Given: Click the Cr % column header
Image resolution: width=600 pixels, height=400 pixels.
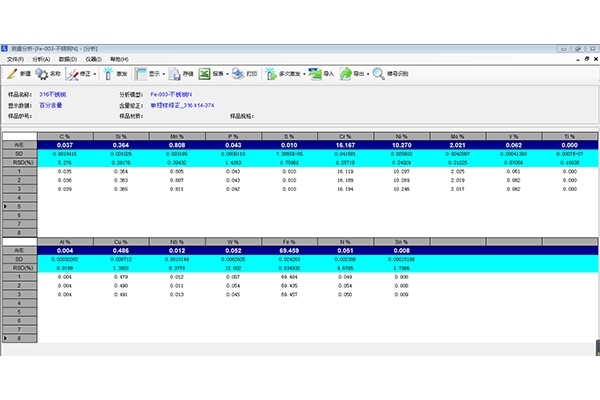Looking at the screenshot, I should click(345, 135).
